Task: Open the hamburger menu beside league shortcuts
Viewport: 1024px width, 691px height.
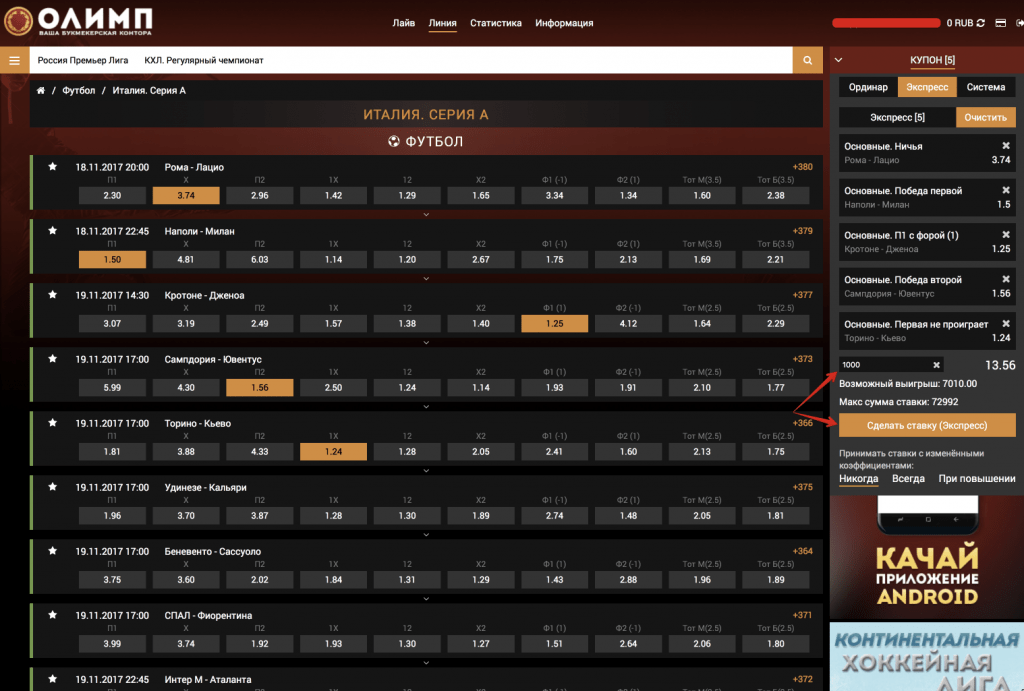Action: click(14, 60)
